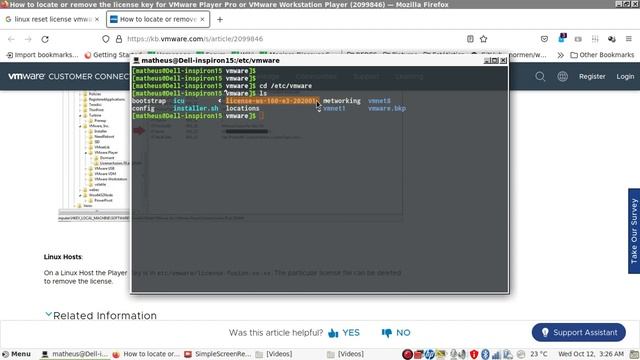Screen dimensions: 640x360
Task: Open the Firefox hamburger menu
Action: click(x=629, y=39)
